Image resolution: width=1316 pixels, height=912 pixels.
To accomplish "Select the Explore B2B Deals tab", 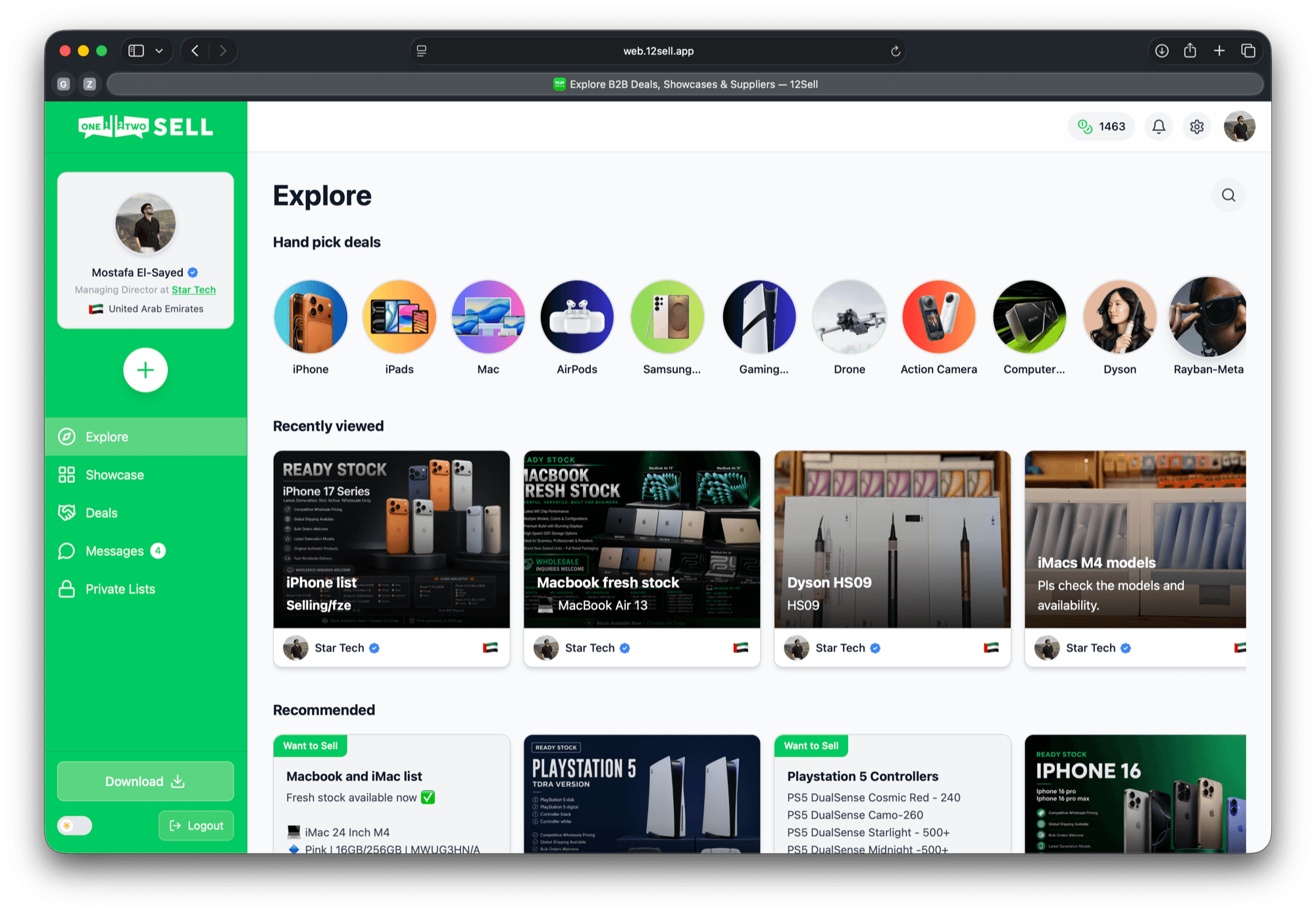I will click(685, 84).
